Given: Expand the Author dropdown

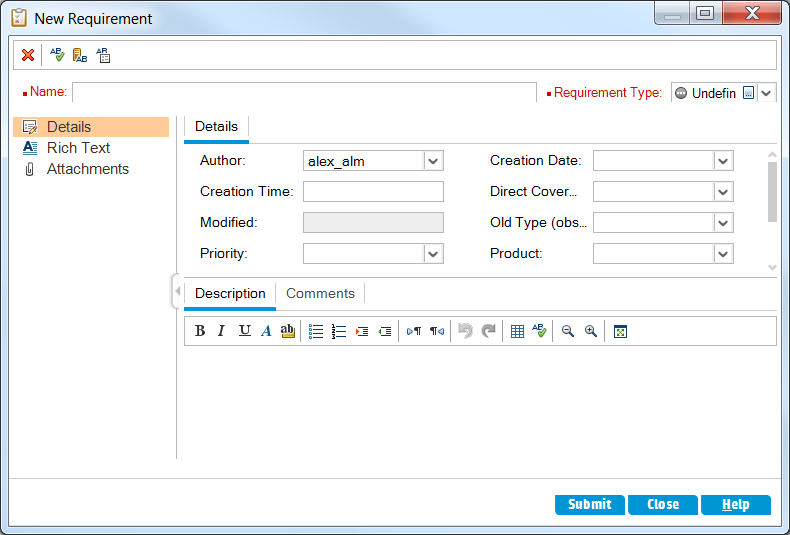Looking at the screenshot, I should pyautogui.click(x=433, y=161).
